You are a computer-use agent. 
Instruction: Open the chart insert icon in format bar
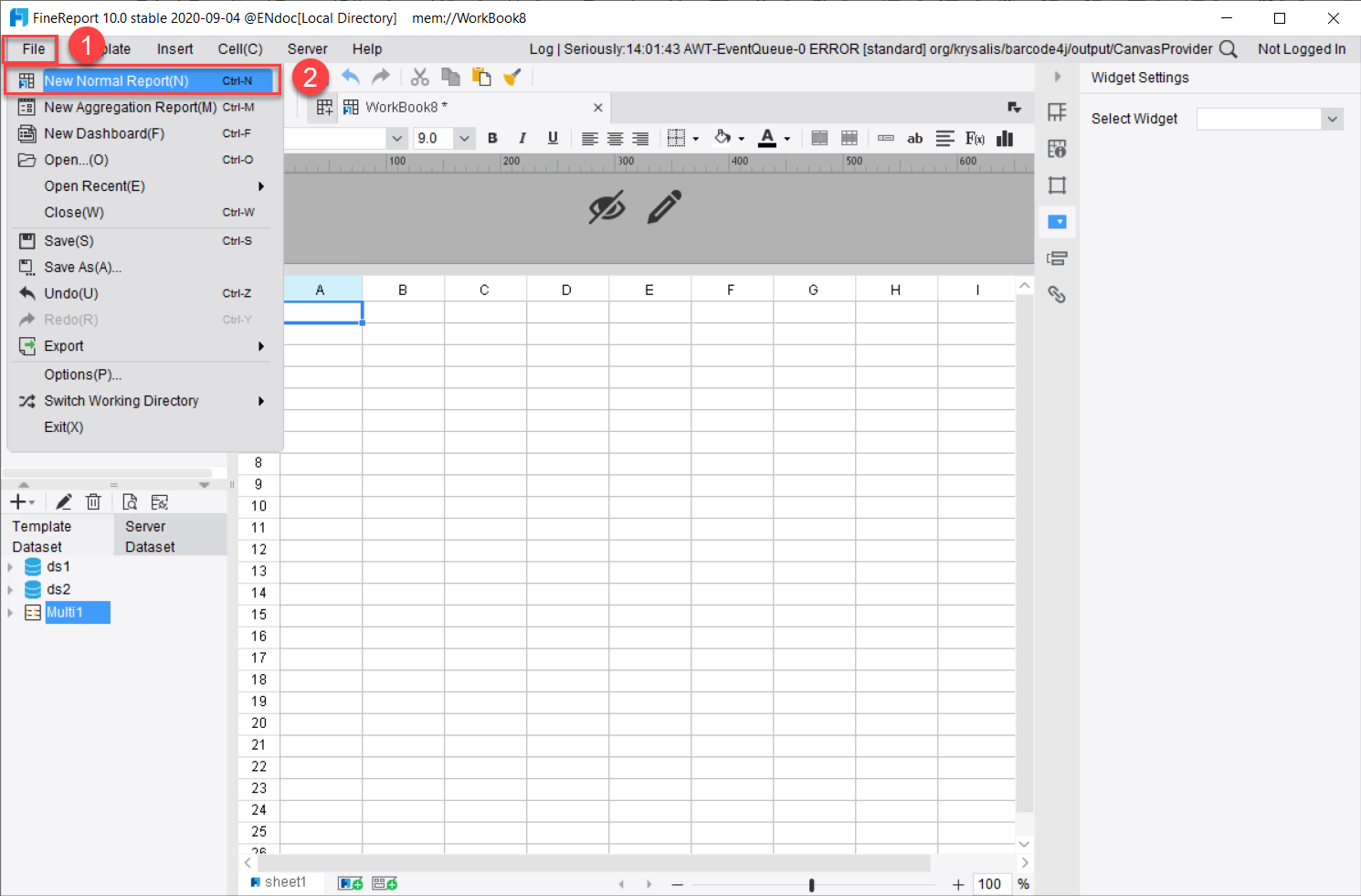coord(1005,138)
